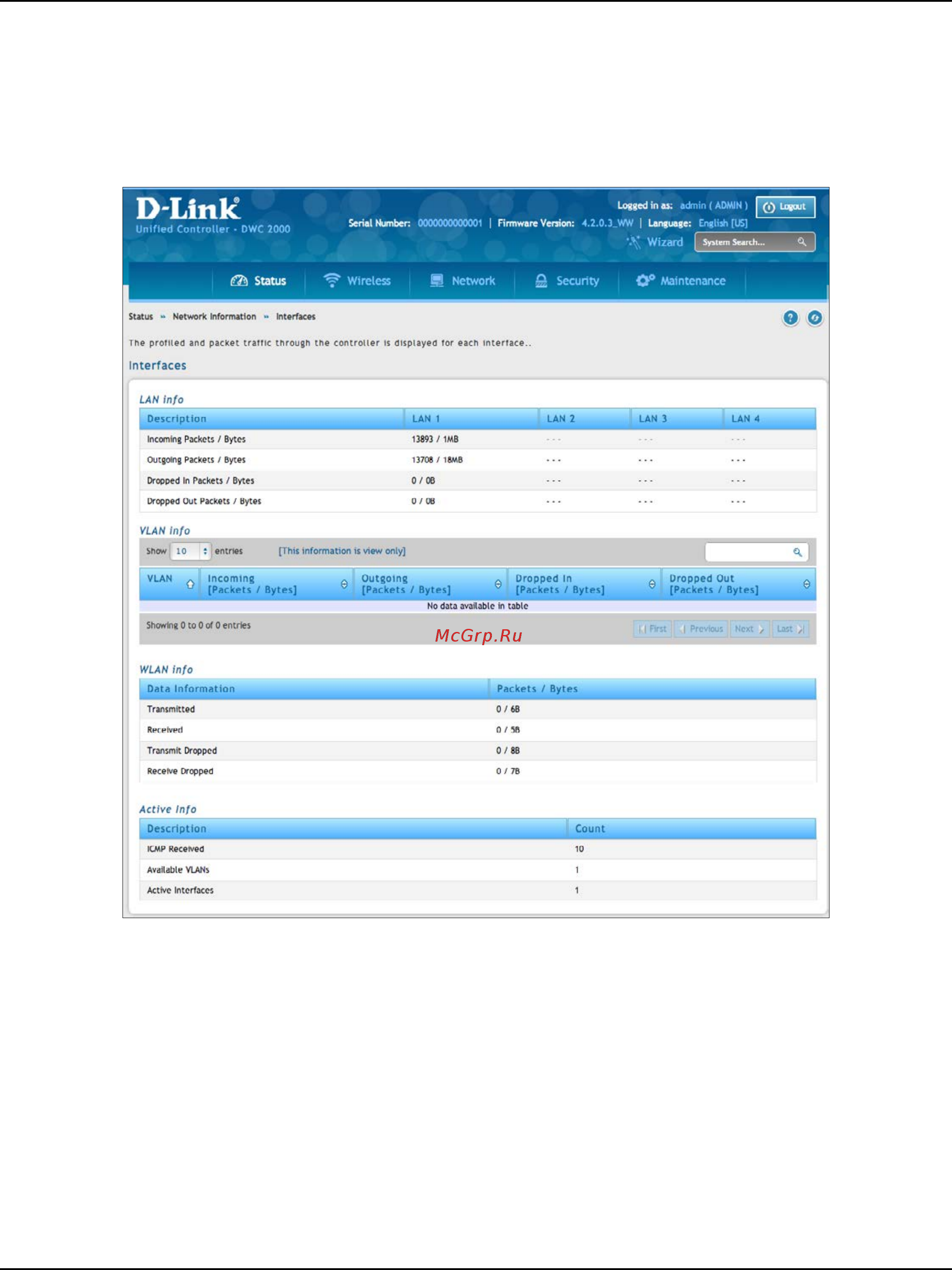Click 'Incoming Packets / Bytes' row label
Image resolution: width=952 pixels, height=1270 pixels.
(x=196, y=439)
